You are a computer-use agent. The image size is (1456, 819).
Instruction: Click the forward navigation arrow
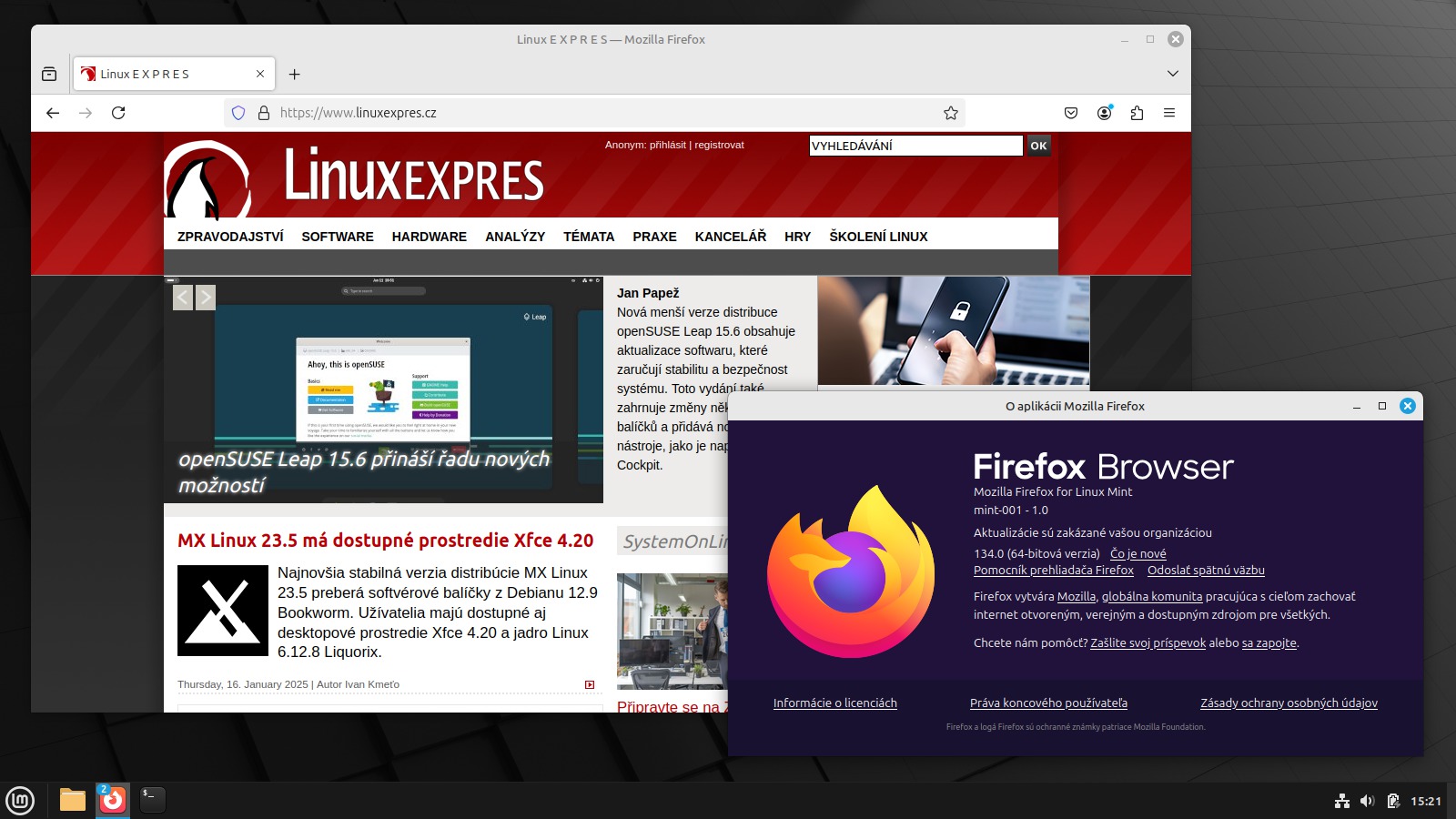86,113
